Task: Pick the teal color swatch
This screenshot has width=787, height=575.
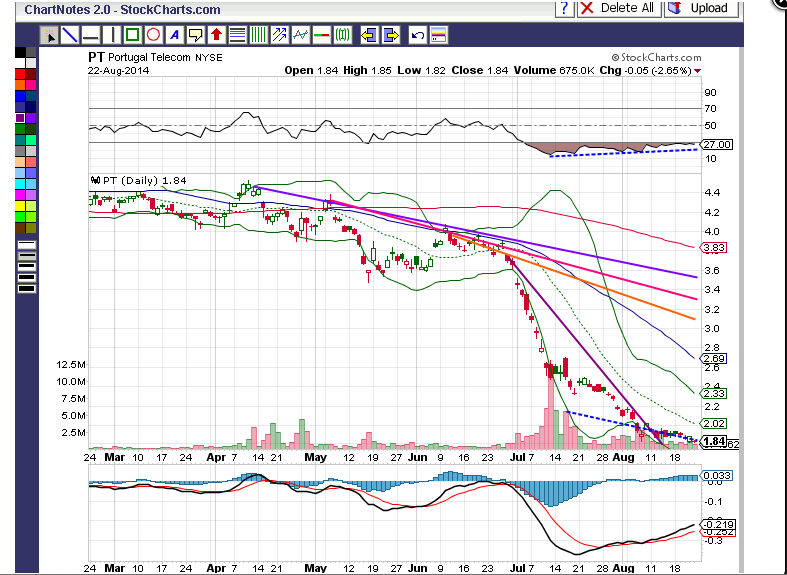Action: (x=20, y=139)
